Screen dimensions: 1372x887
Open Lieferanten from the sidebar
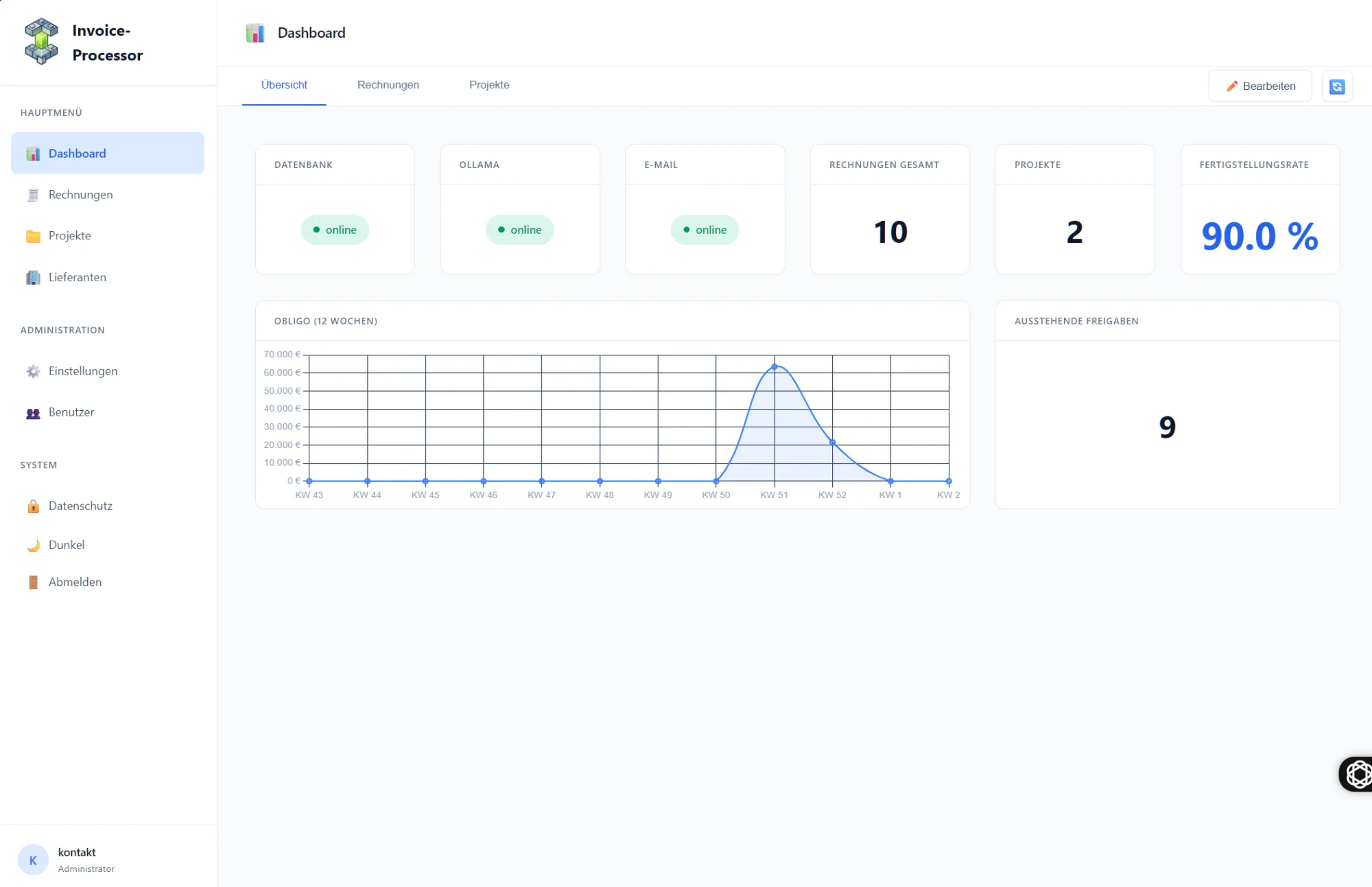coord(32,277)
